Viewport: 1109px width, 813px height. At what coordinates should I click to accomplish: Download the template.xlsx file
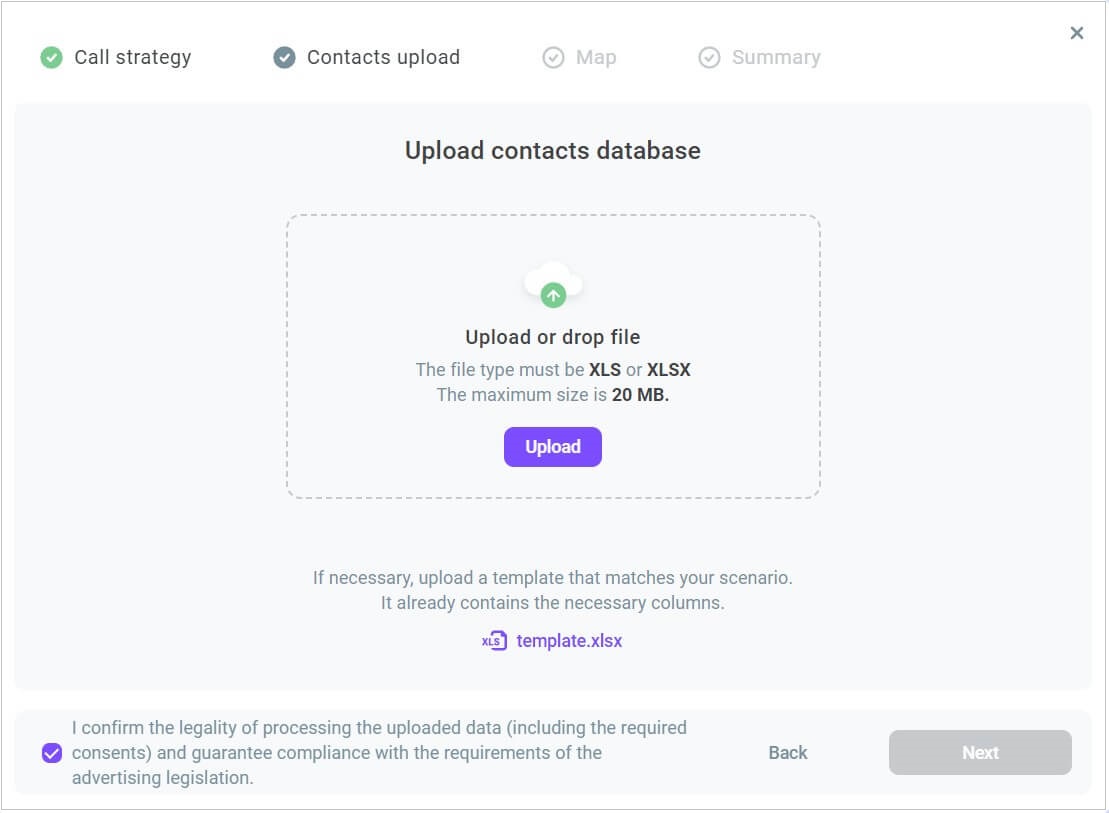569,640
